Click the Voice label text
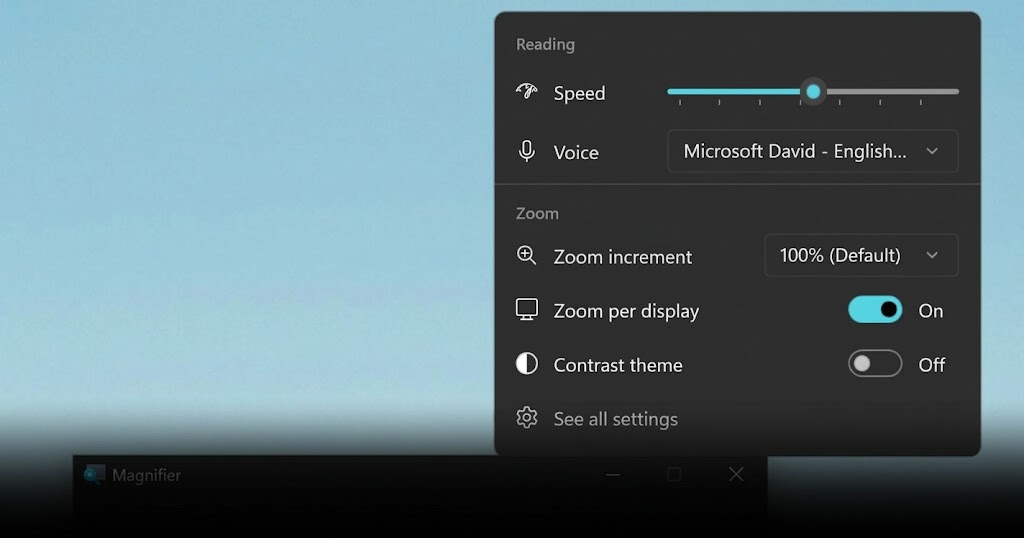 point(576,152)
